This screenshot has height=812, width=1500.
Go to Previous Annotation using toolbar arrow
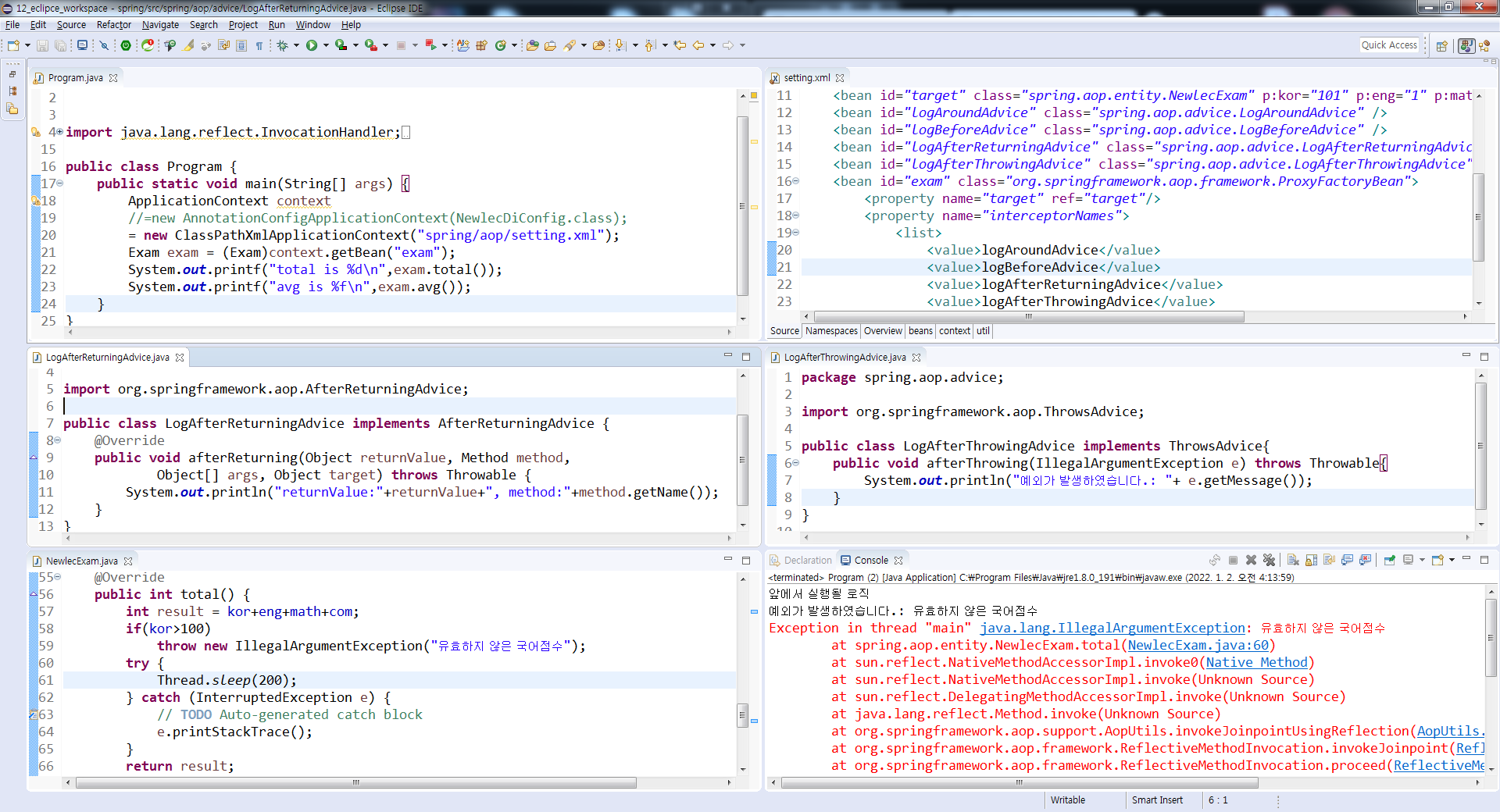pyautogui.click(x=650, y=45)
